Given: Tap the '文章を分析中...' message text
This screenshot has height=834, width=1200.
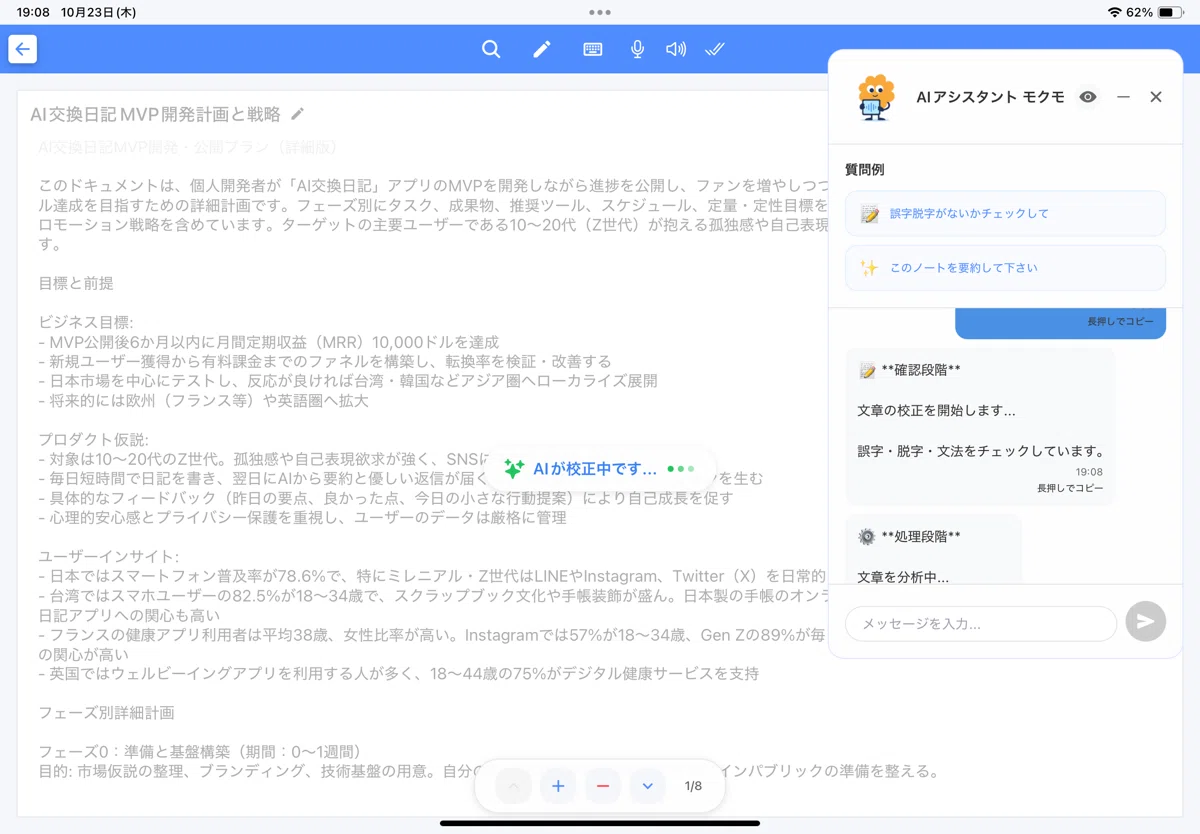Looking at the screenshot, I should (x=903, y=576).
